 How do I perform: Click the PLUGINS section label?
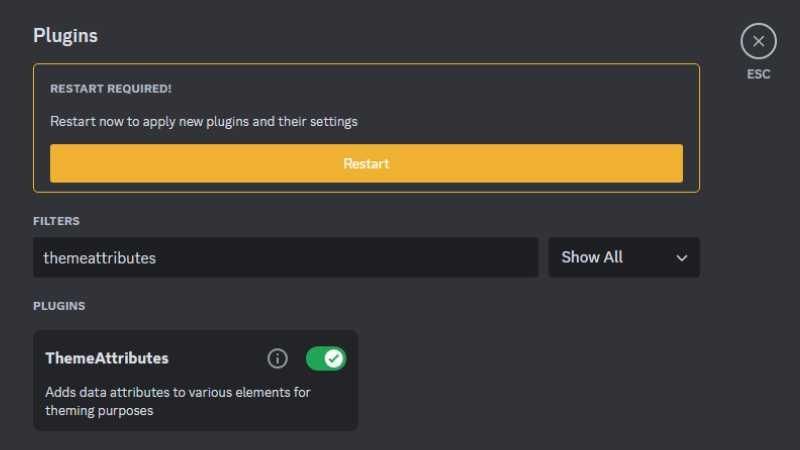tap(59, 305)
